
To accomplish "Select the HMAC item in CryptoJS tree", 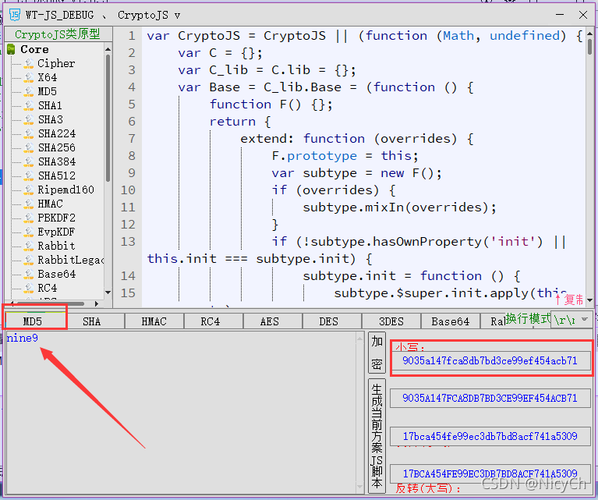I will 50,204.
